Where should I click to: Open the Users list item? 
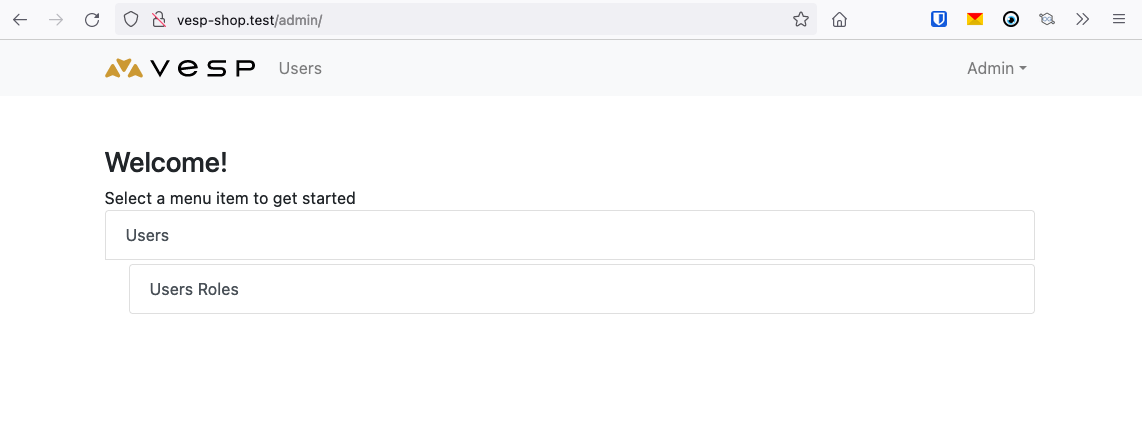coord(570,235)
